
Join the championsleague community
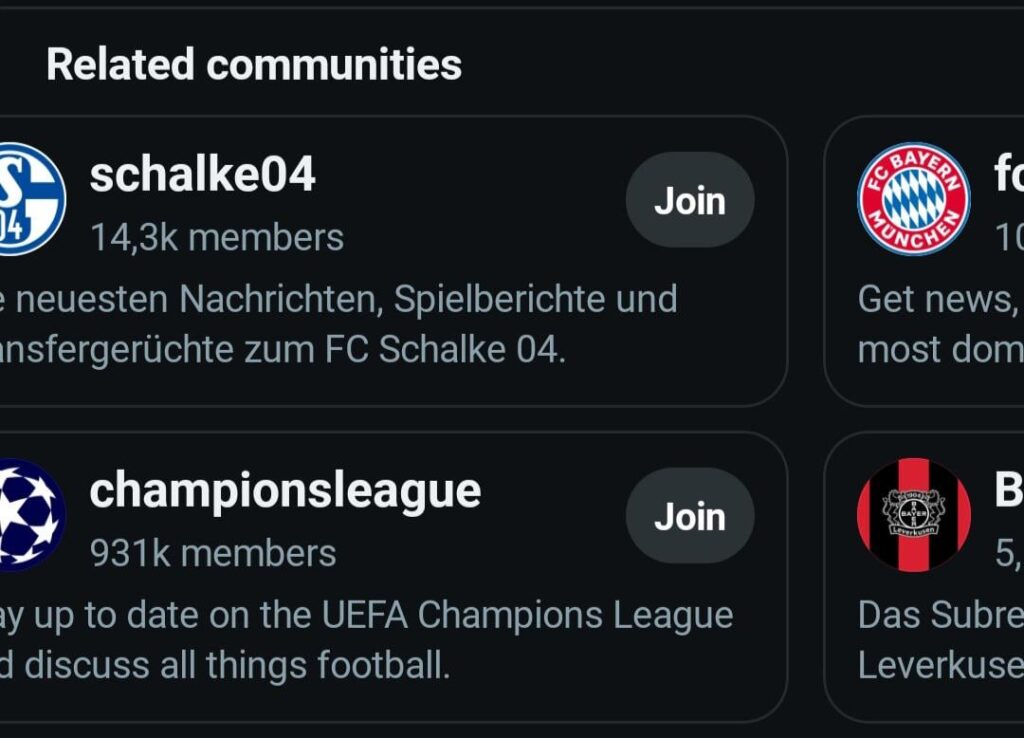tap(690, 516)
